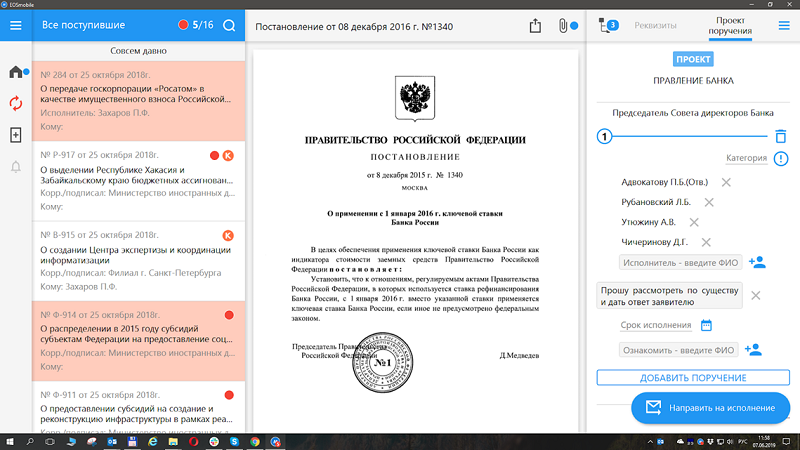Viewport: 800px width, 450px height.
Task: Collapse the Совсем давно group header
Action: click(138, 51)
